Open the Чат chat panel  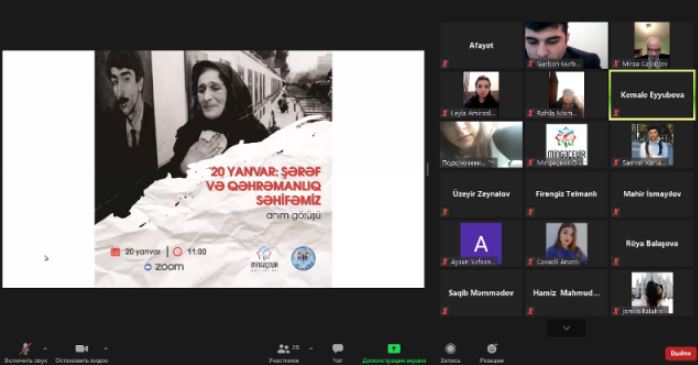point(337,349)
